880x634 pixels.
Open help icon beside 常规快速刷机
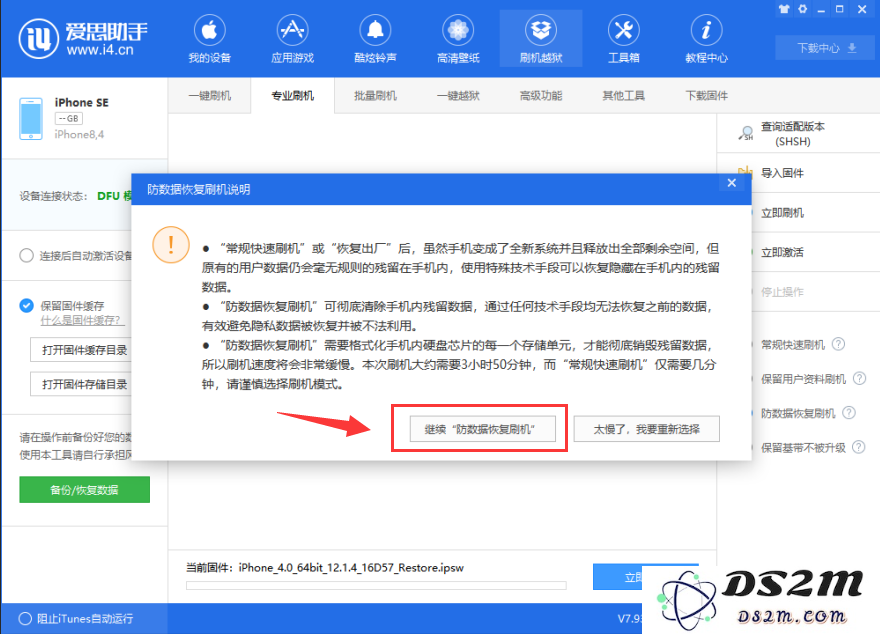point(838,344)
